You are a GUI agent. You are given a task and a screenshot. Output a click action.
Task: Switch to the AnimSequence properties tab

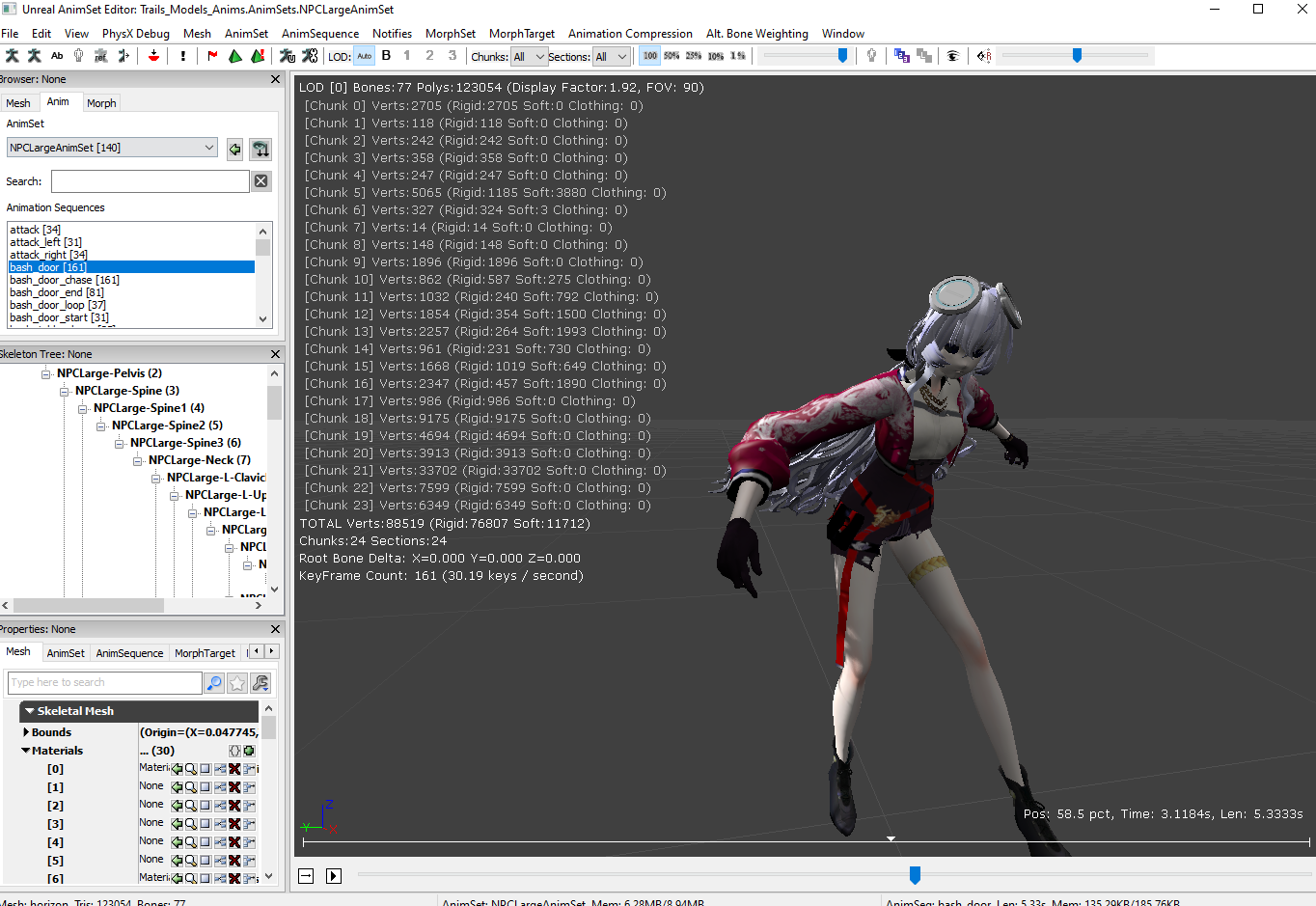pos(129,653)
